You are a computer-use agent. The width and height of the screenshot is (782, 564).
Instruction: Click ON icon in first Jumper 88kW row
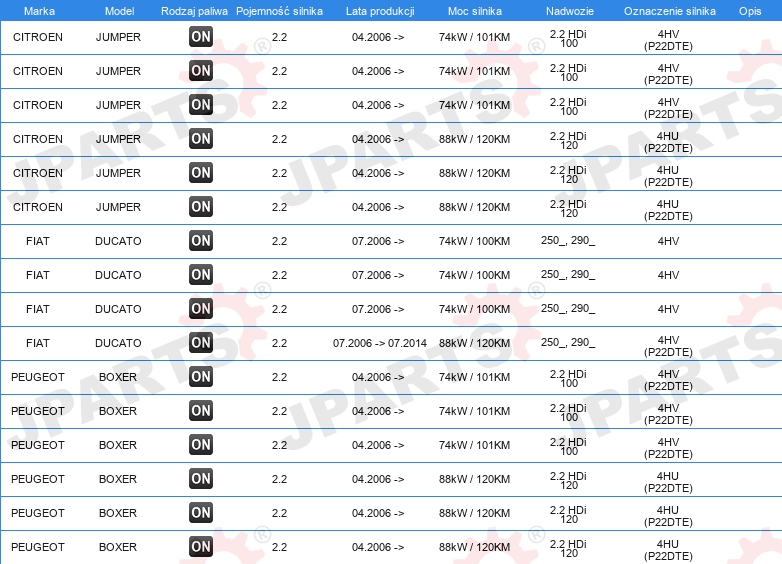pyautogui.click(x=201, y=139)
